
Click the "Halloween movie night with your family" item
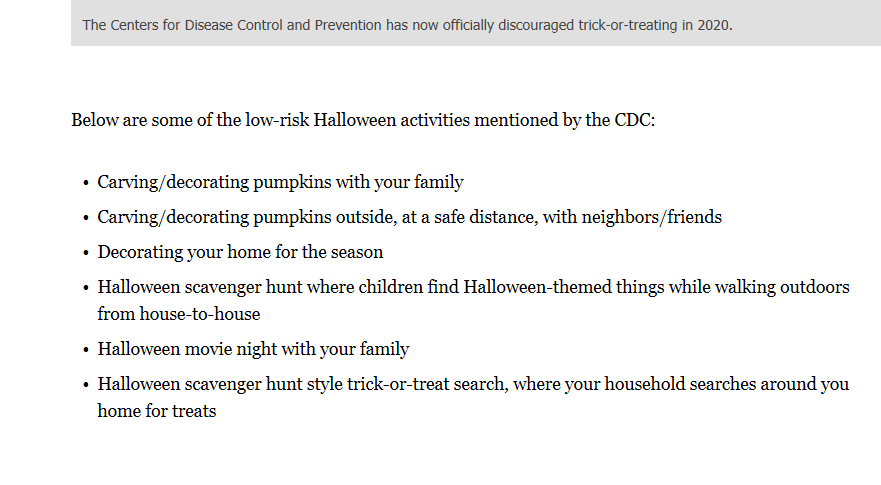pyautogui.click(x=253, y=349)
